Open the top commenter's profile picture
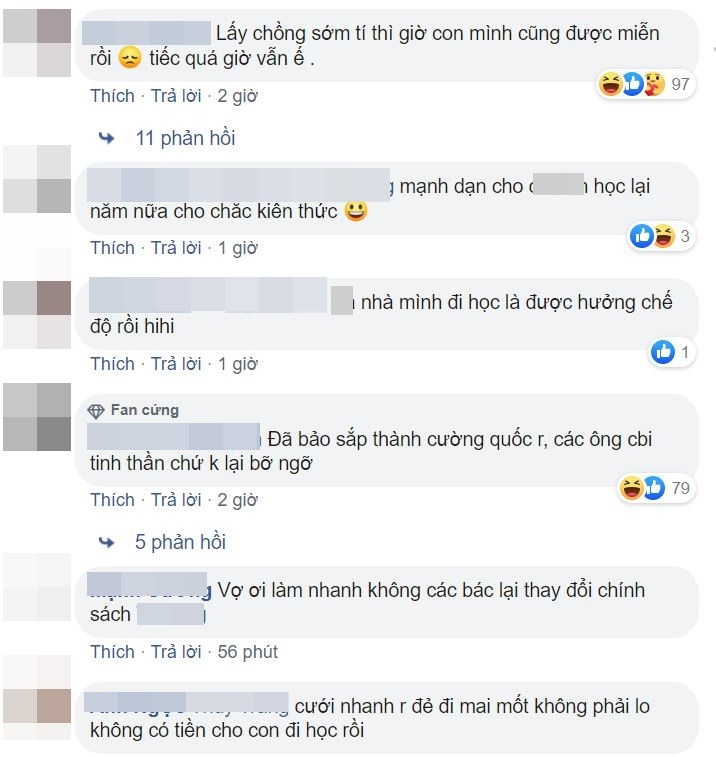The width and height of the screenshot is (716, 757). 37,42
